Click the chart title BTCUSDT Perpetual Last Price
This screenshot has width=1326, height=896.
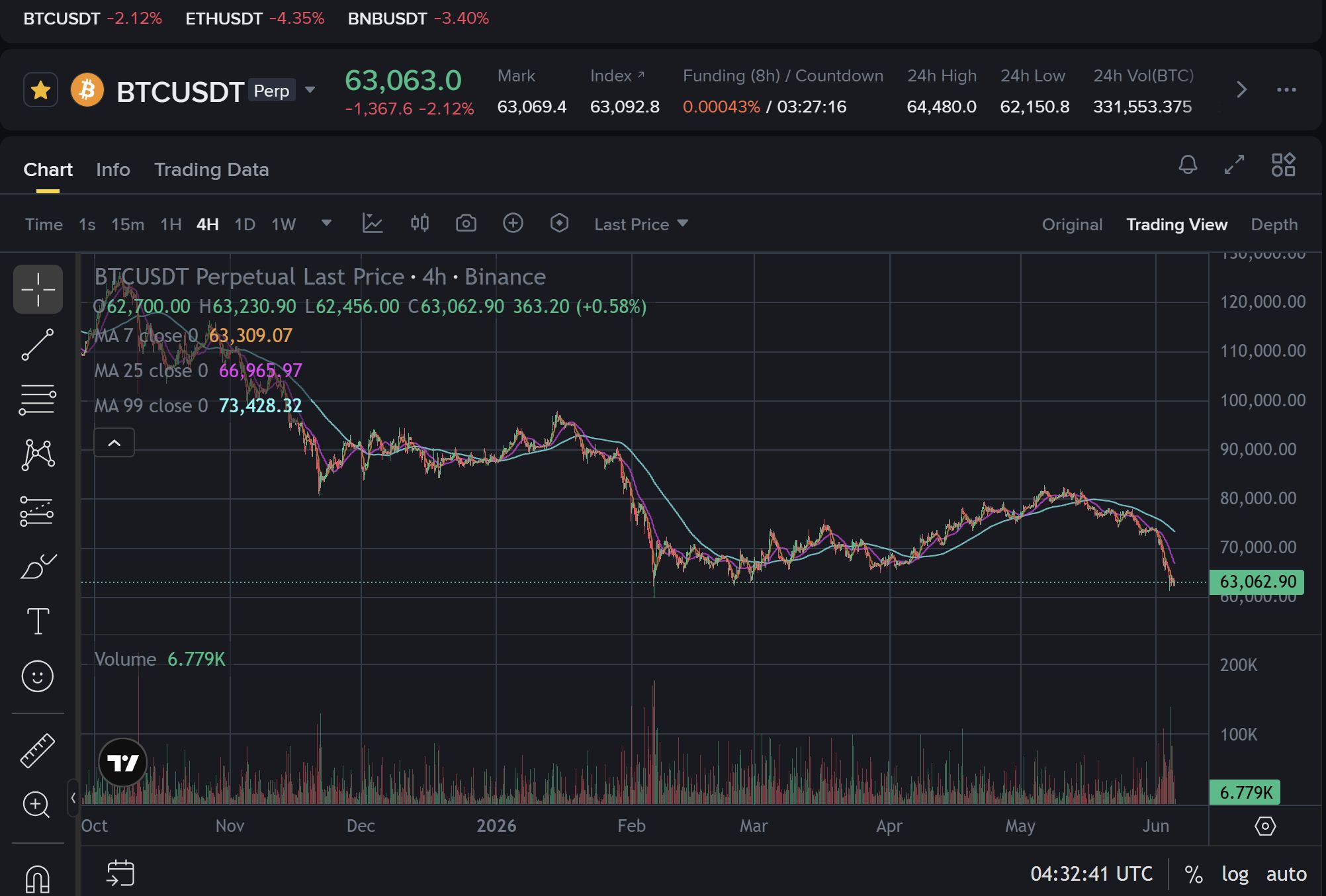click(249, 277)
